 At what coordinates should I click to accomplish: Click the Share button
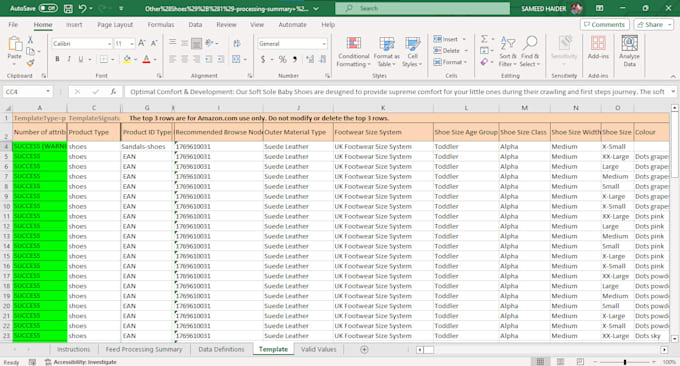click(x=654, y=25)
